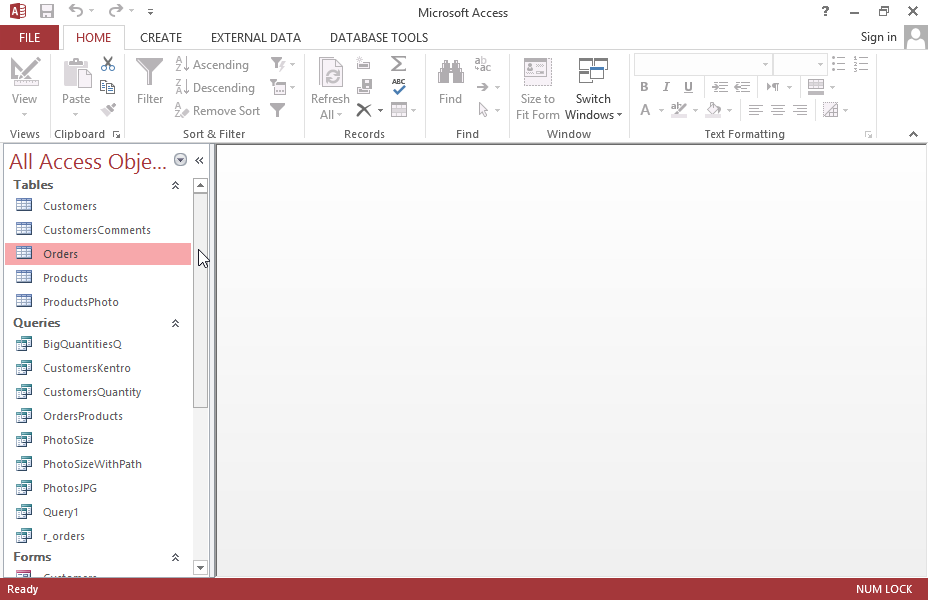Sort records Descending
The height and width of the screenshot is (600, 928).
click(x=215, y=88)
